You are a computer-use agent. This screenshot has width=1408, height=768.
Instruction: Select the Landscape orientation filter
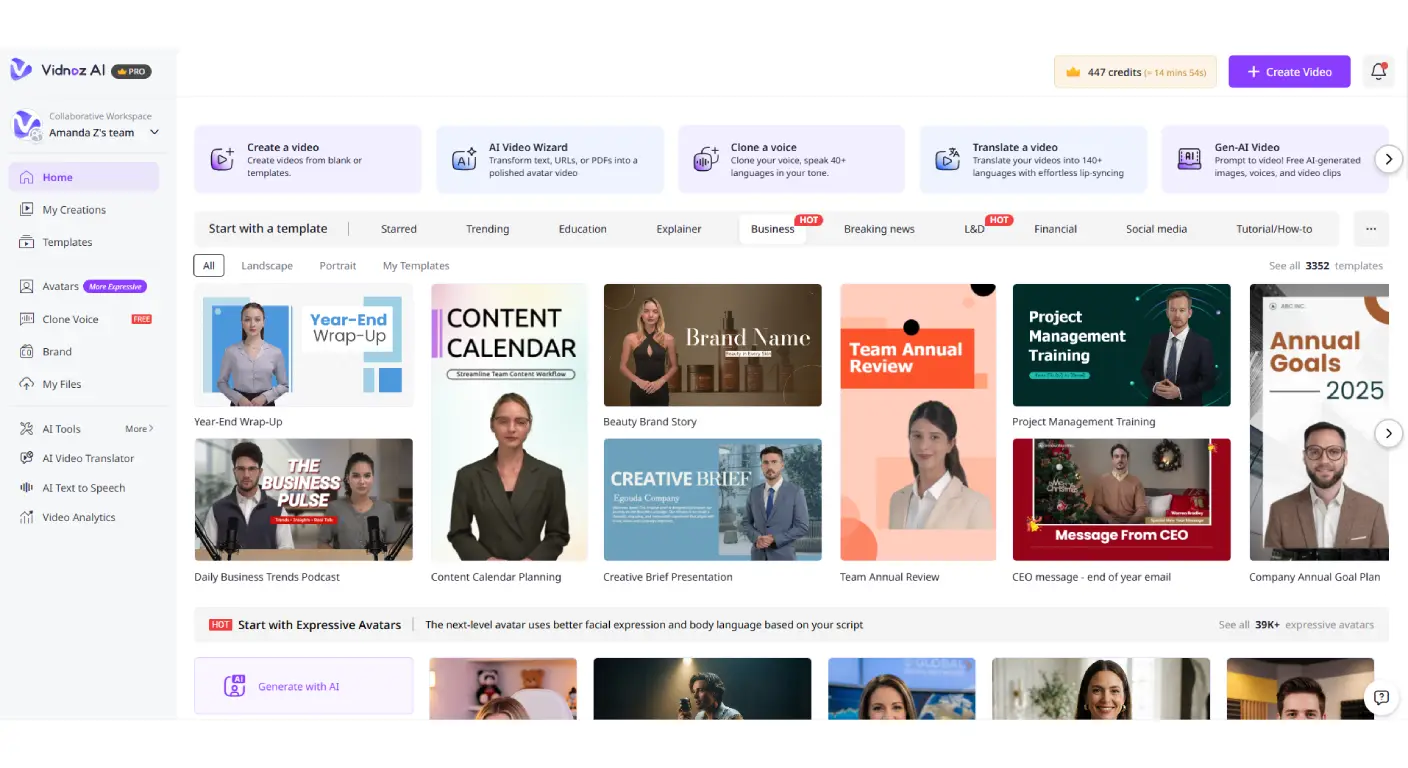pyautogui.click(x=267, y=266)
